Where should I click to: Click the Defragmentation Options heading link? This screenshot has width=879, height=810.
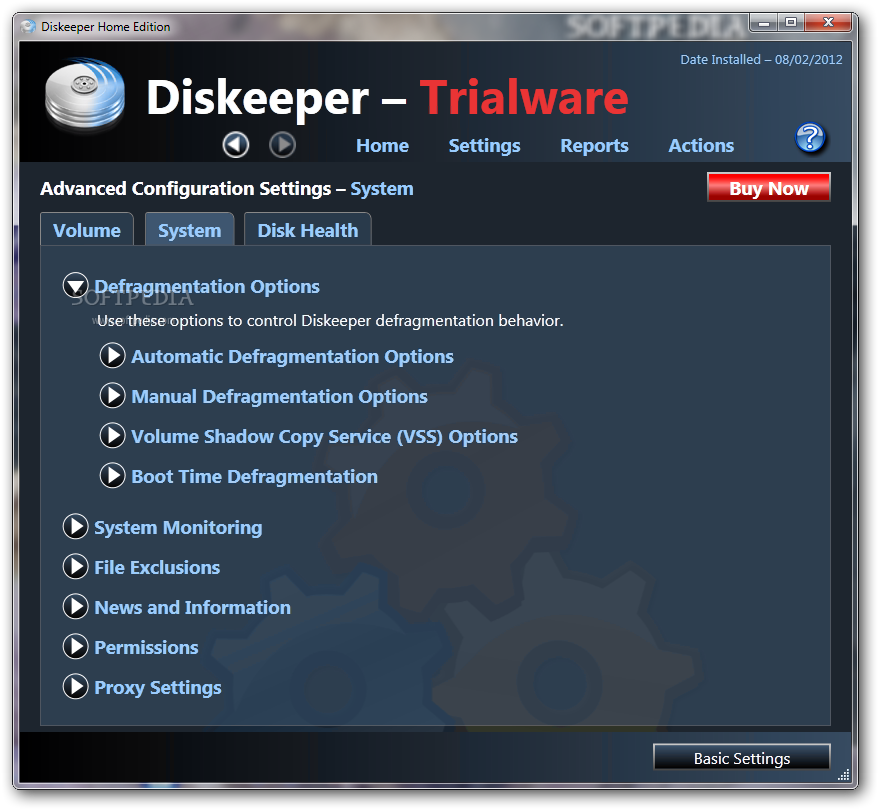point(207,286)
